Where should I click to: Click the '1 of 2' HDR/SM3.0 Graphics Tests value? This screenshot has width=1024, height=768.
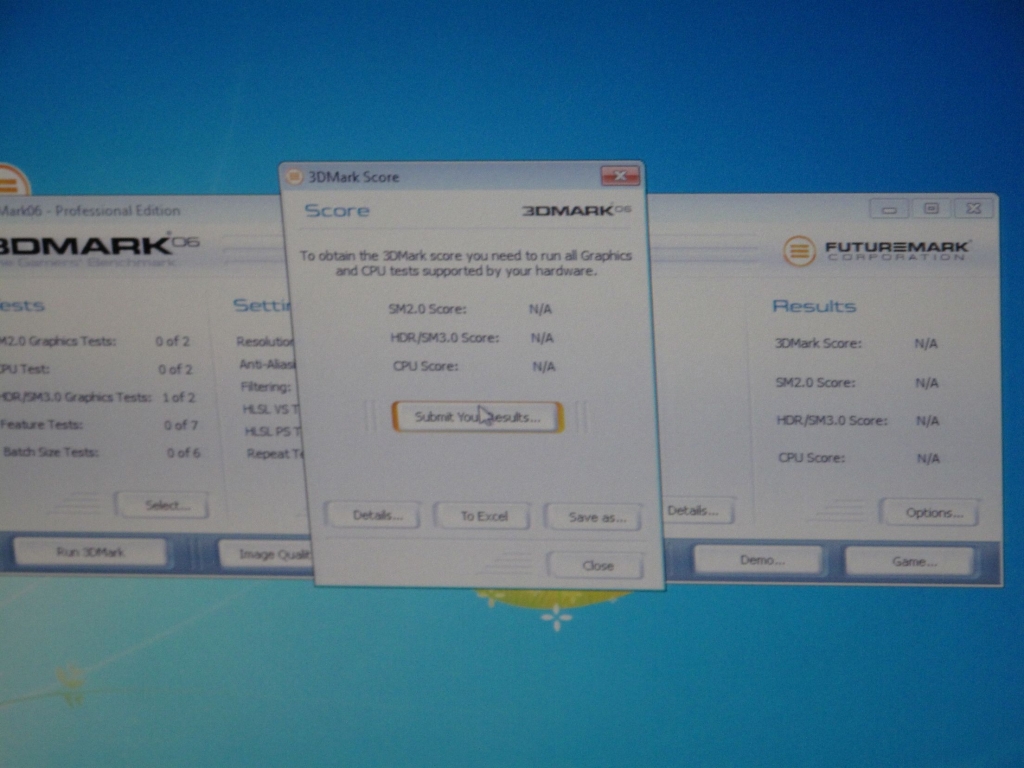click(178, 397)
